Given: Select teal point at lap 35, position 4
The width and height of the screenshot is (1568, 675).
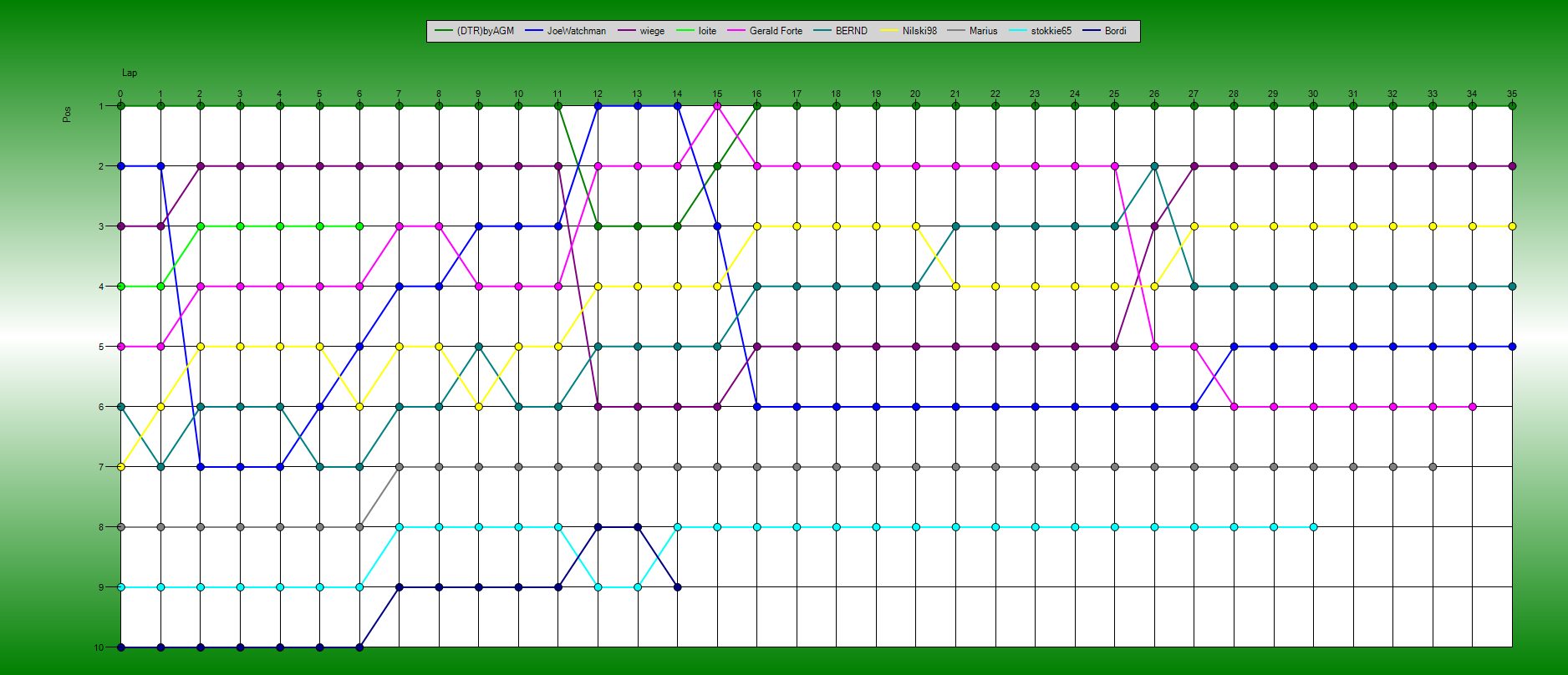Looking at the screenshot, I should 1512,287.
